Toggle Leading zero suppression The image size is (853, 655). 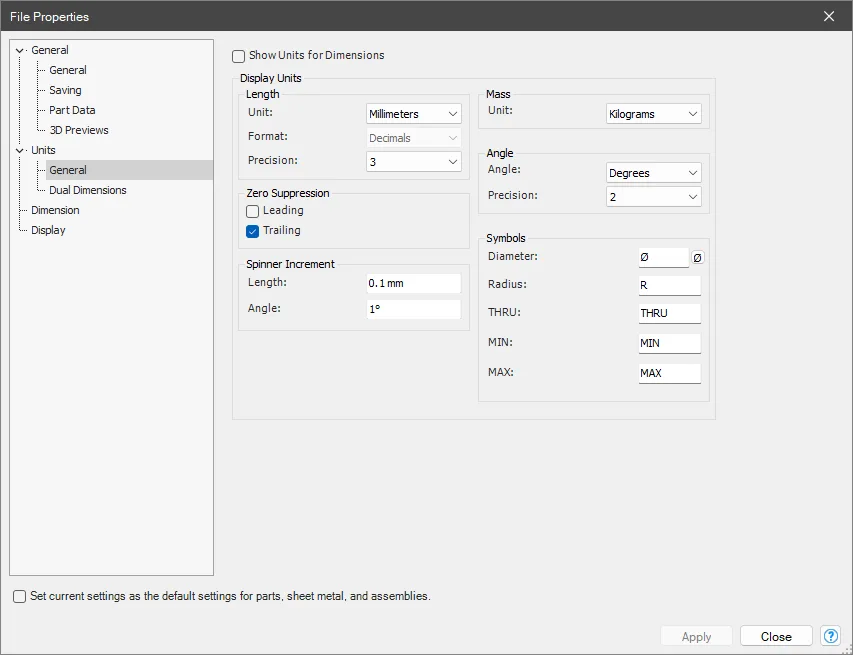[252, 211]
